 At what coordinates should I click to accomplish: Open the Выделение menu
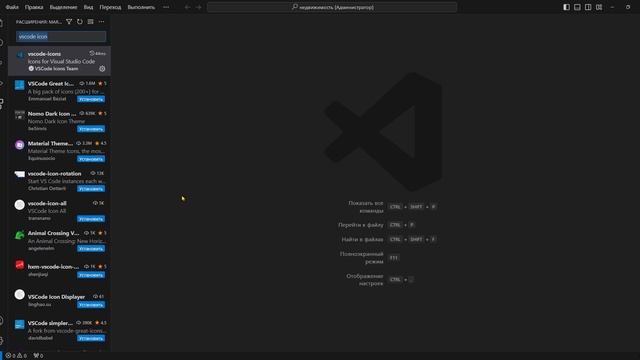point(63,7)
